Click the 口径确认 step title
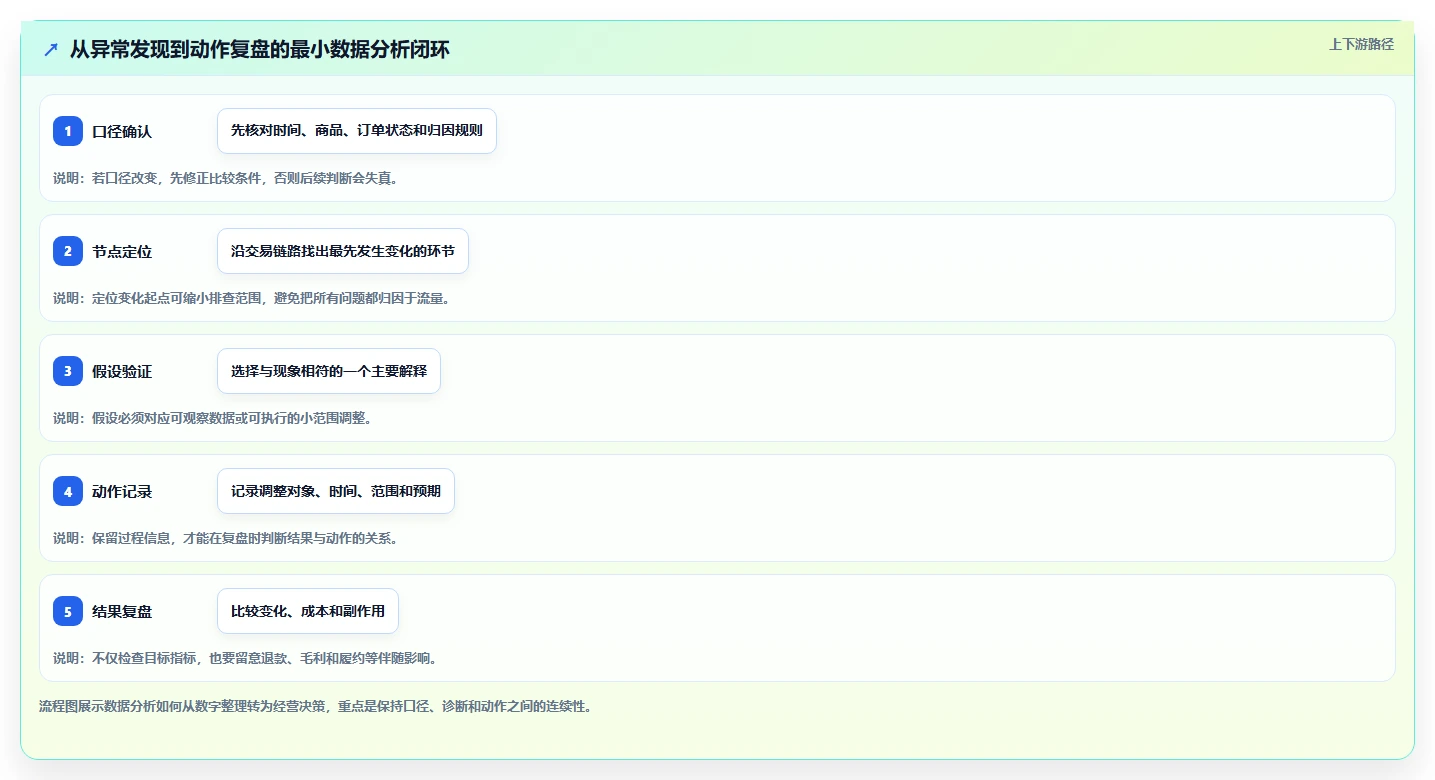Viewport: 1435px width, 780px height. [122, 131]
